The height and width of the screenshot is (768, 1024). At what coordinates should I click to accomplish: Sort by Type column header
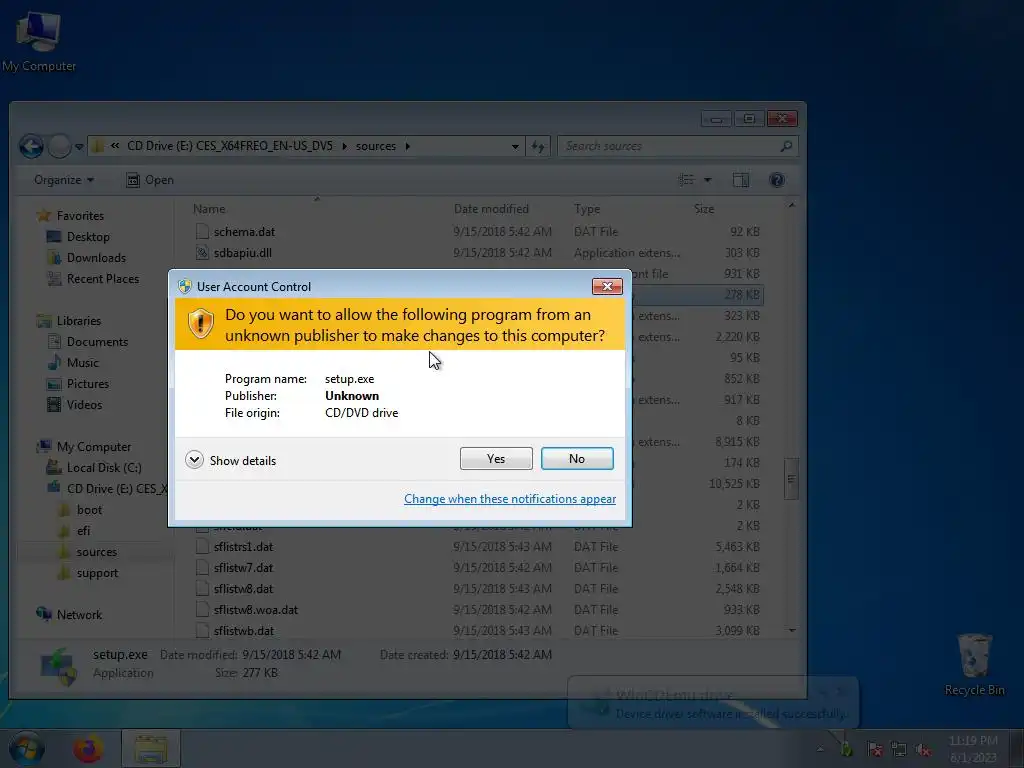[586, 209]
